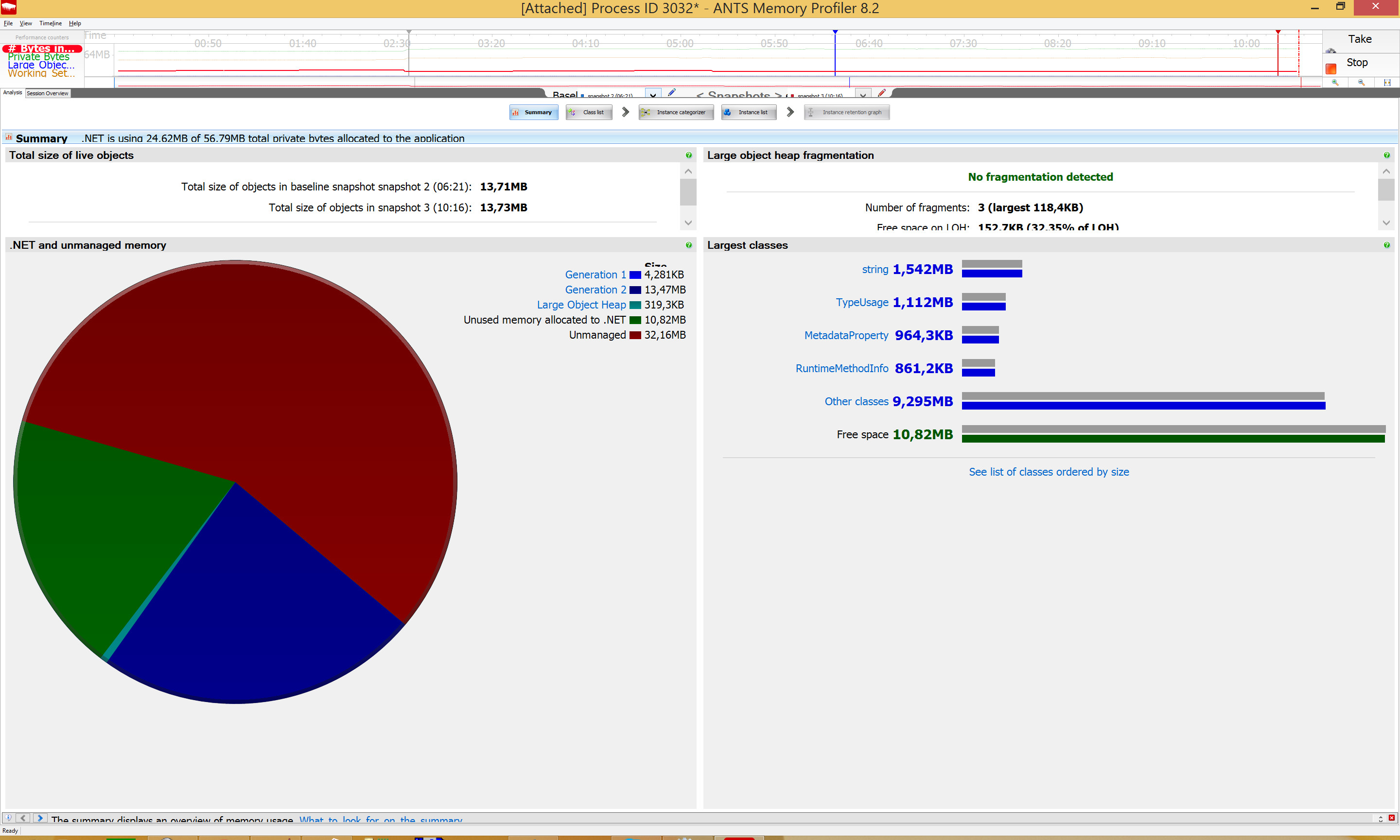Viewport: 1400px width, 840px height.
Task: Open the TypeUsage class link
Action: tap(862, 302)
